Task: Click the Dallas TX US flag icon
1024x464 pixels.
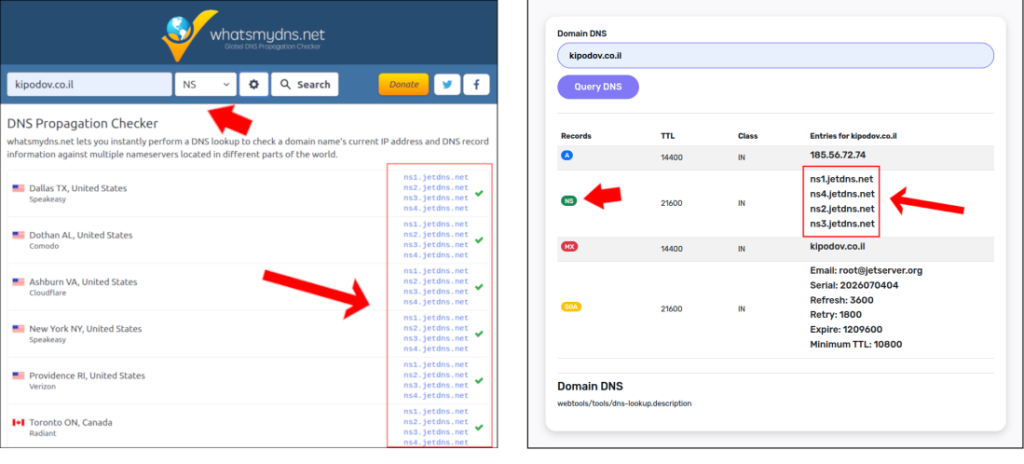Action: pyautogui.click(x=18, y=188)
